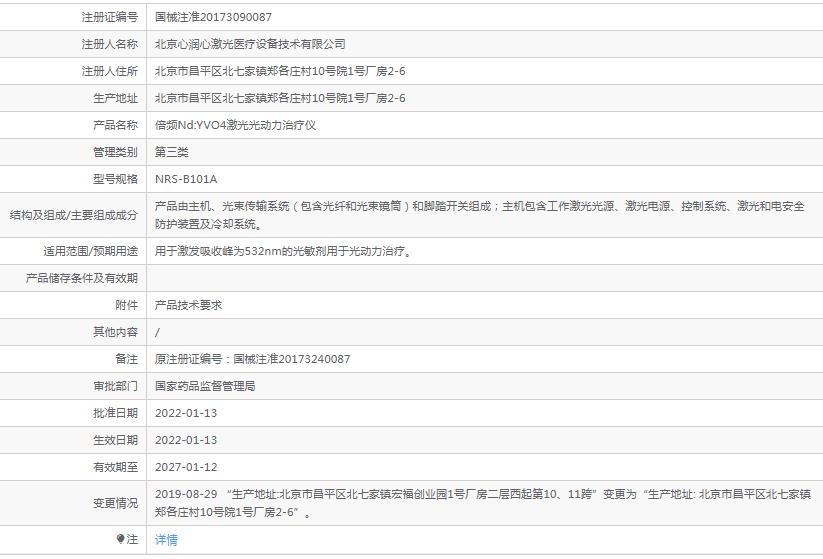This screenshot has height=559, width=823.
Task: Click the 第三类 management category value
Action: pyautogui.click(x=172, y=152)
